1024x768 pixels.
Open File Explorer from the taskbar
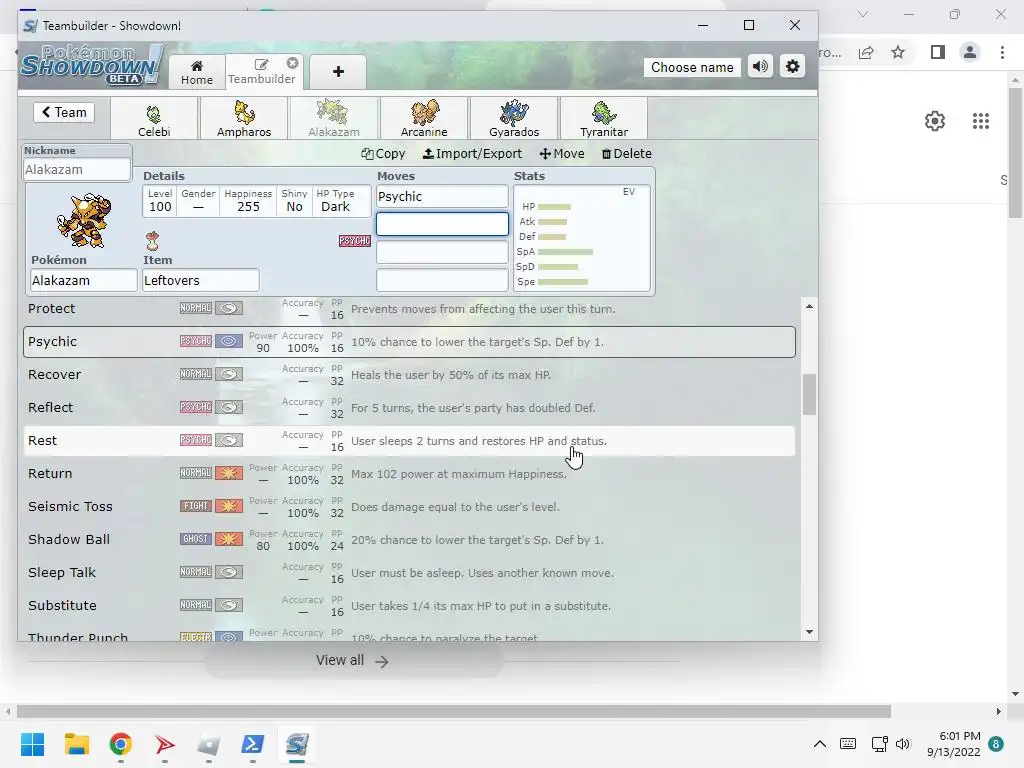click(76, 744)
